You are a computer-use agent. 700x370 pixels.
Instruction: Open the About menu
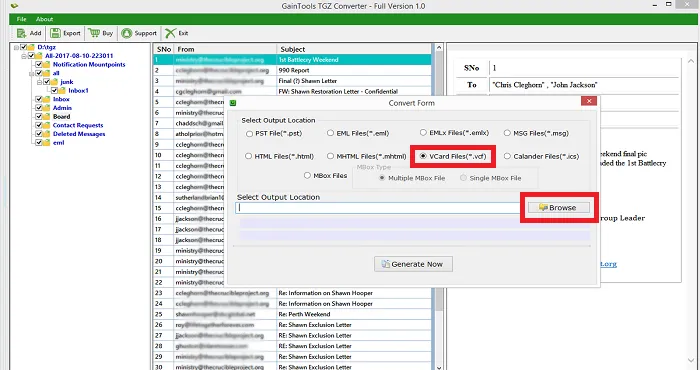point(44,19)
